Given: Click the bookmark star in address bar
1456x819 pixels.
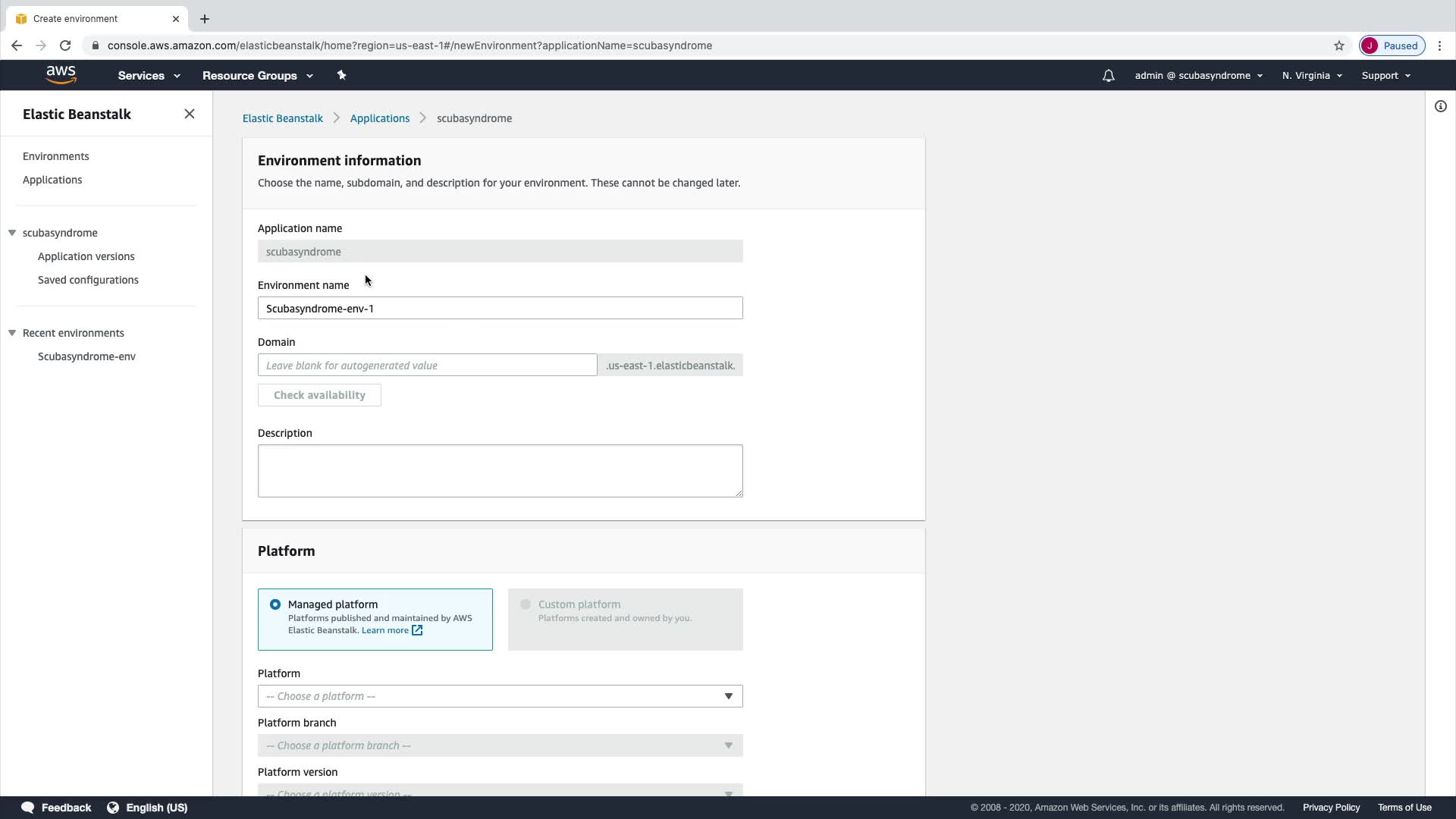Looking at the screenshot, I should point(1339,45).
